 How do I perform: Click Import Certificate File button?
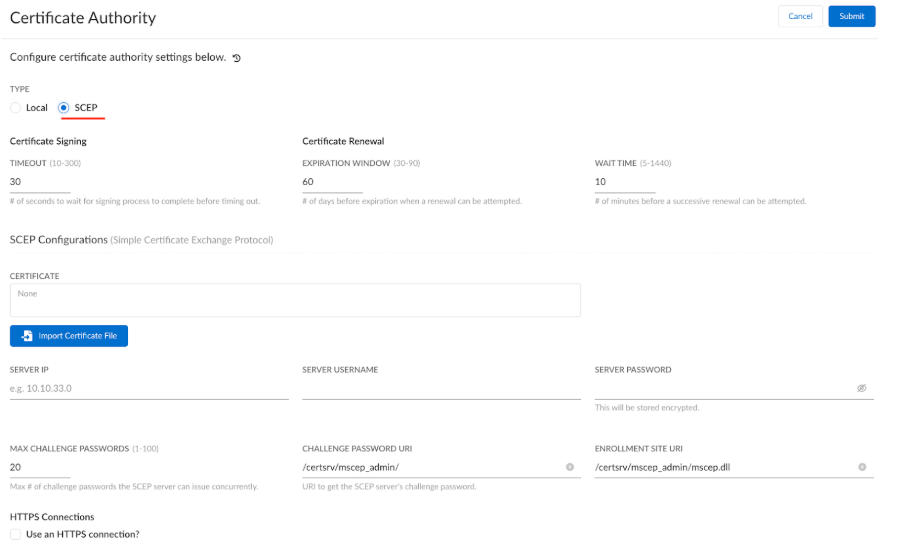(69, 336)
